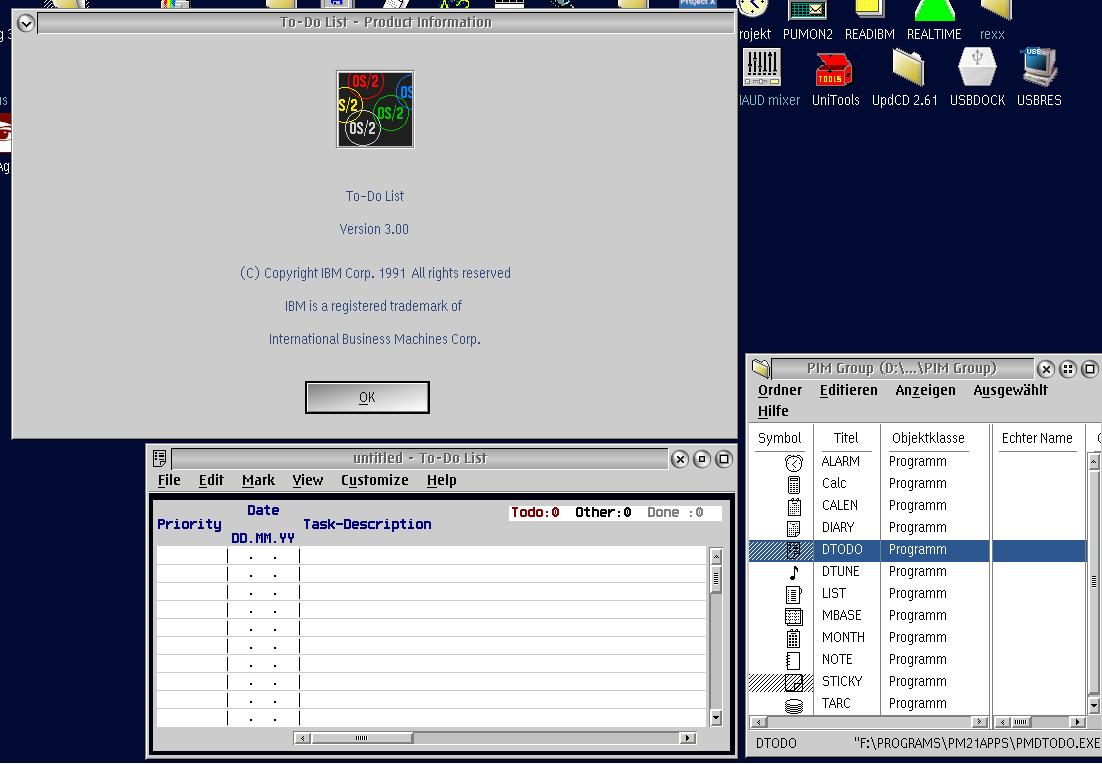Viewport: 1102px width, 764px height.
Task: Click the Other:0 counter in To-Do List
Action: [x=603, y=512]
